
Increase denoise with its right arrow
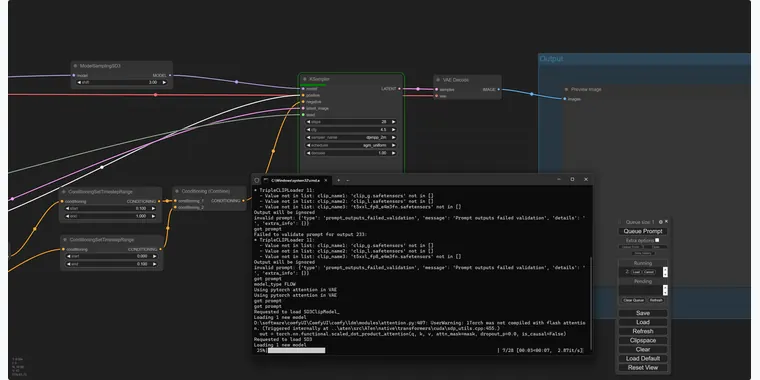pyautogui.click(x=394, y=153)
